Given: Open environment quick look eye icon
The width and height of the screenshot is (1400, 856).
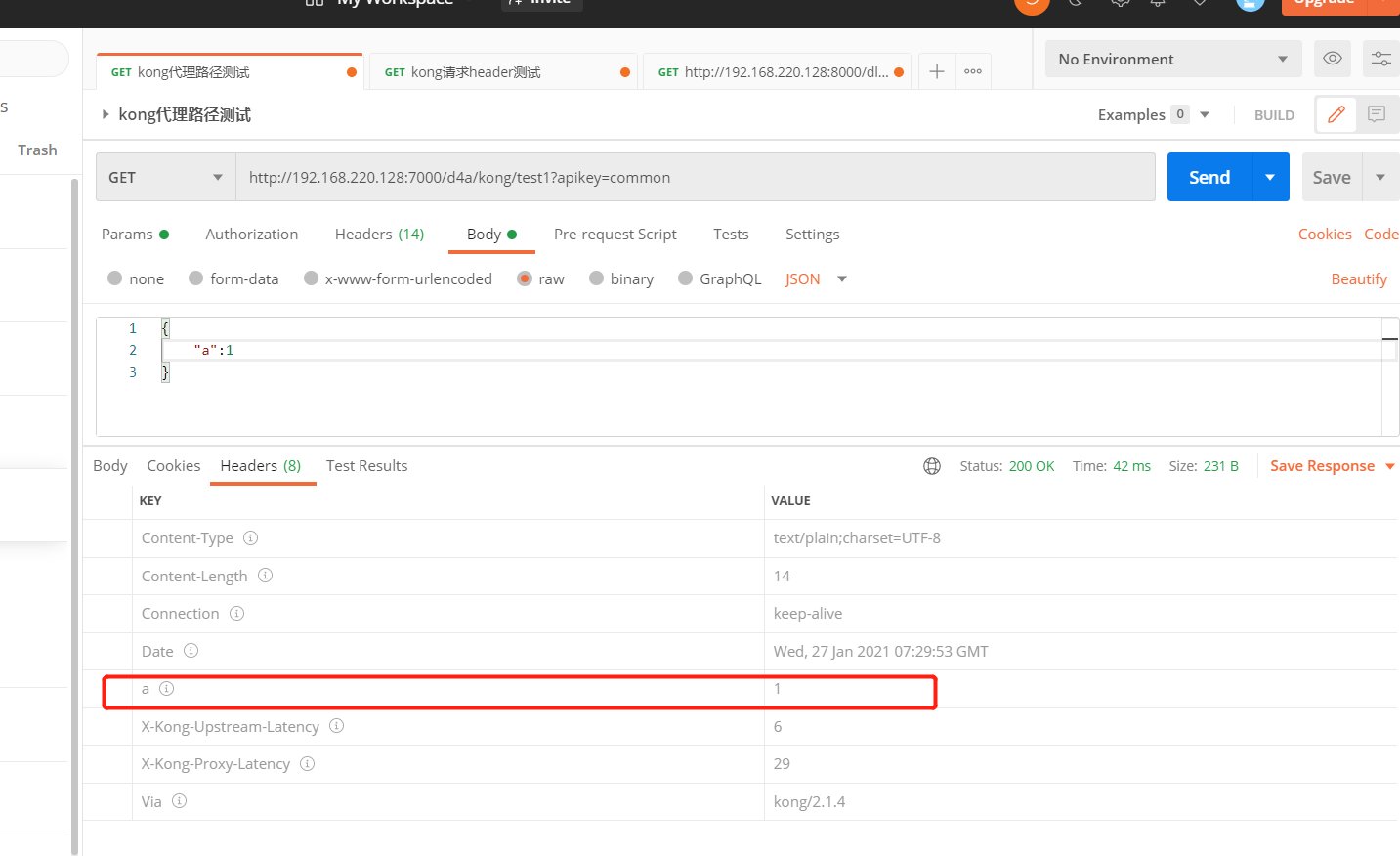Looking at the screenshot, I should tap(1333, 59).
